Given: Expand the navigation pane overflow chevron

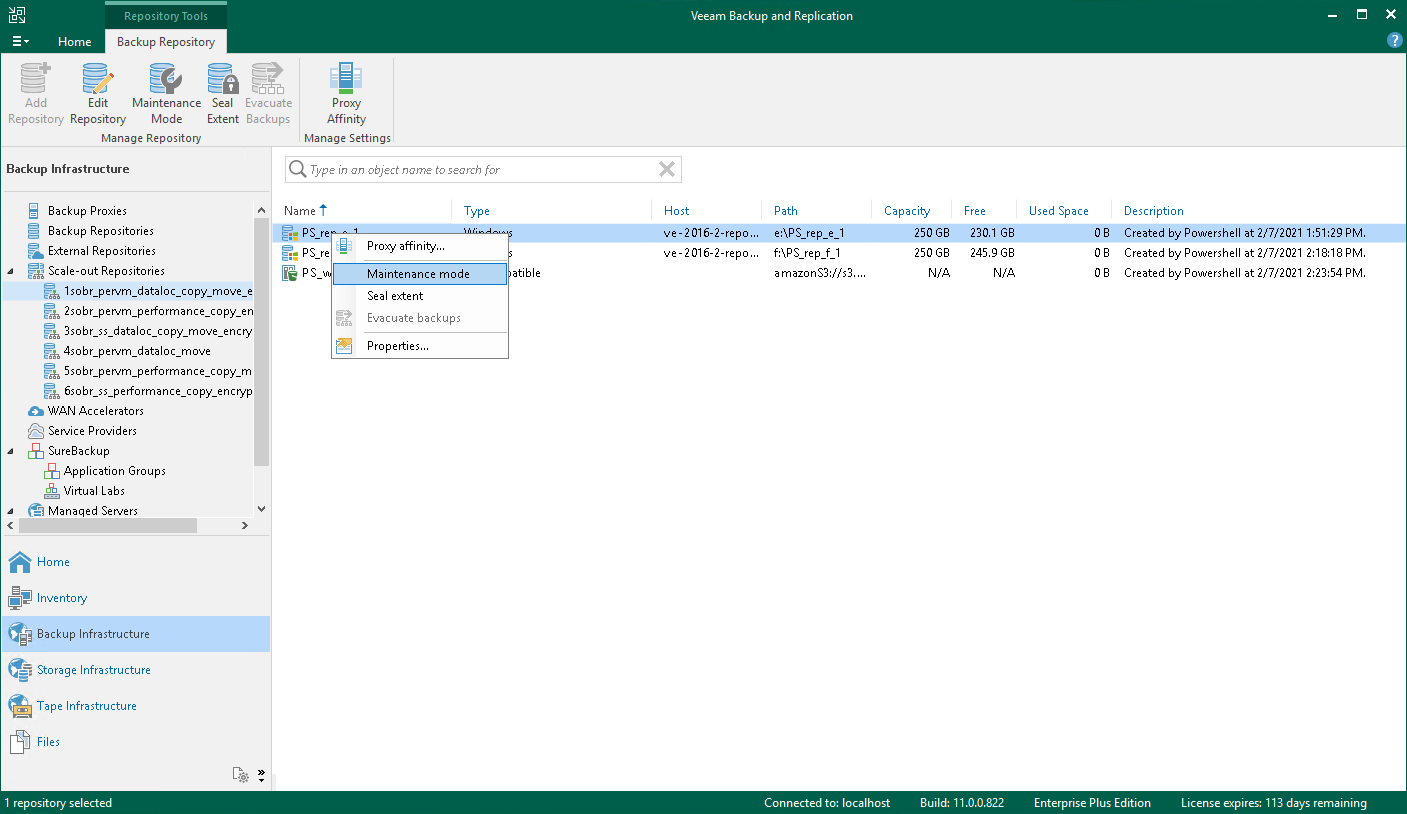Looking at the screenshot, I should tap(261, 774).
